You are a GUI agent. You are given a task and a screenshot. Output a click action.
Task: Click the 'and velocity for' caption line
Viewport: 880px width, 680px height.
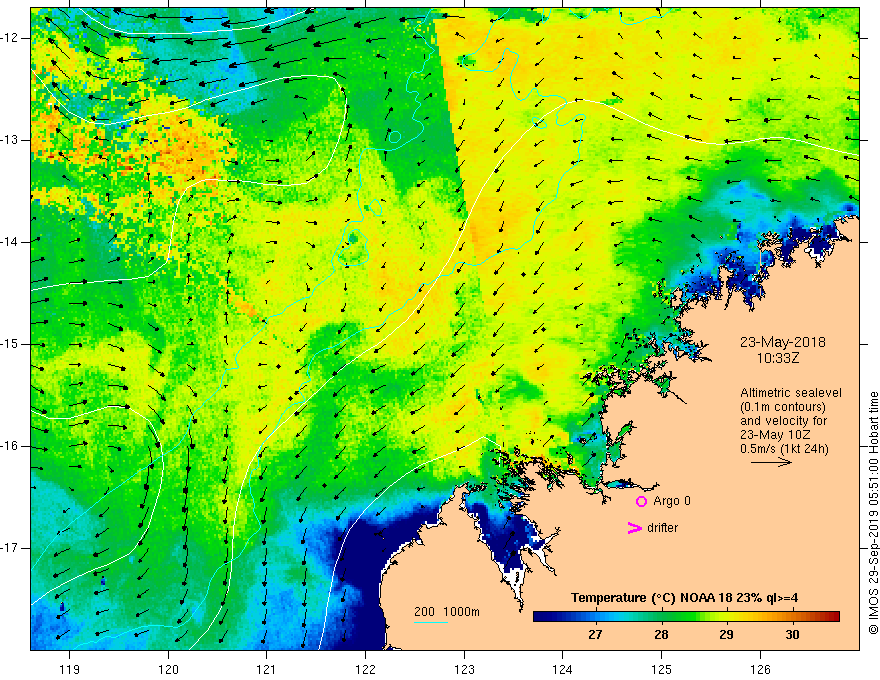784,421
